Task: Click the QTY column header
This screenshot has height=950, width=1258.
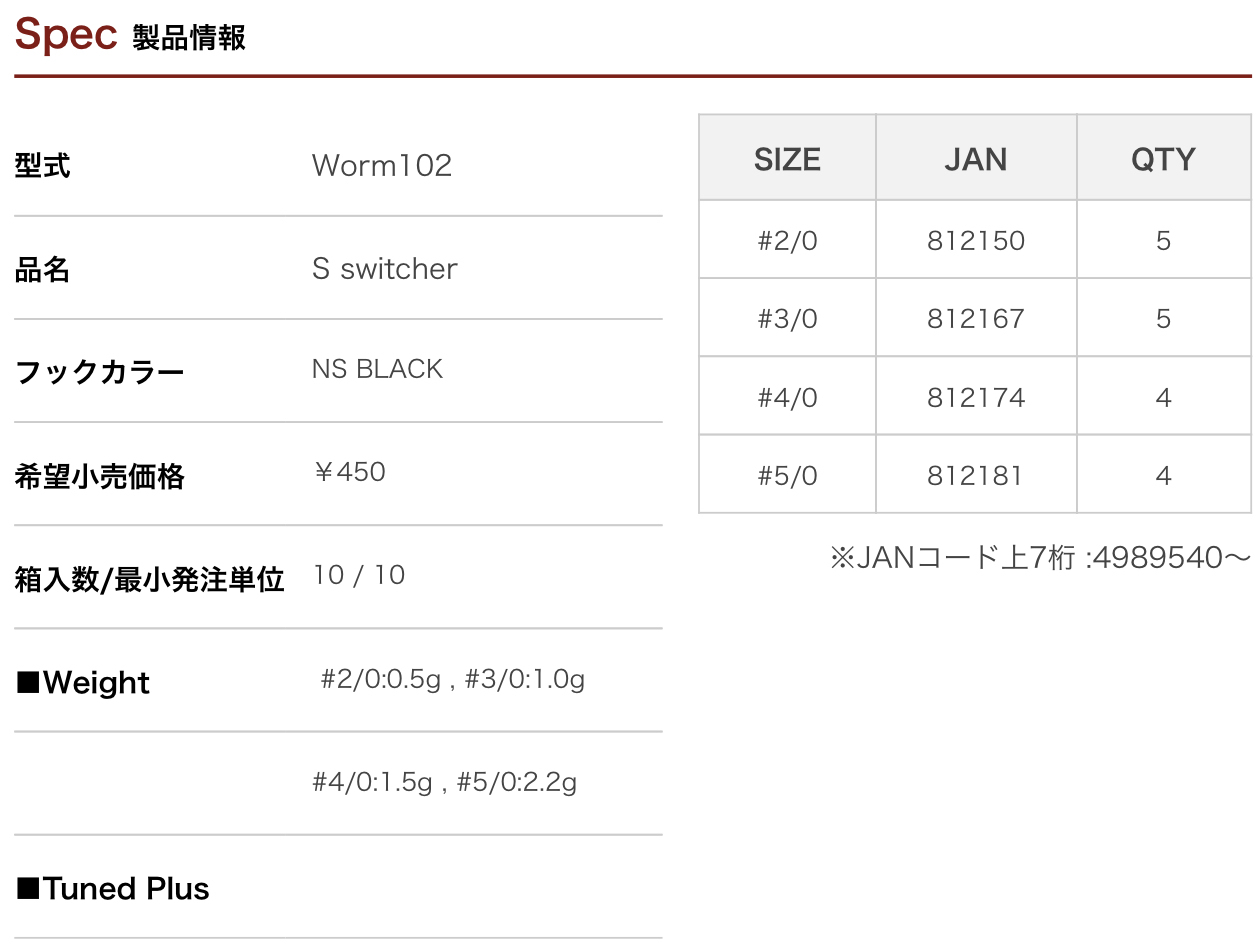Action: click(1163, 159)
